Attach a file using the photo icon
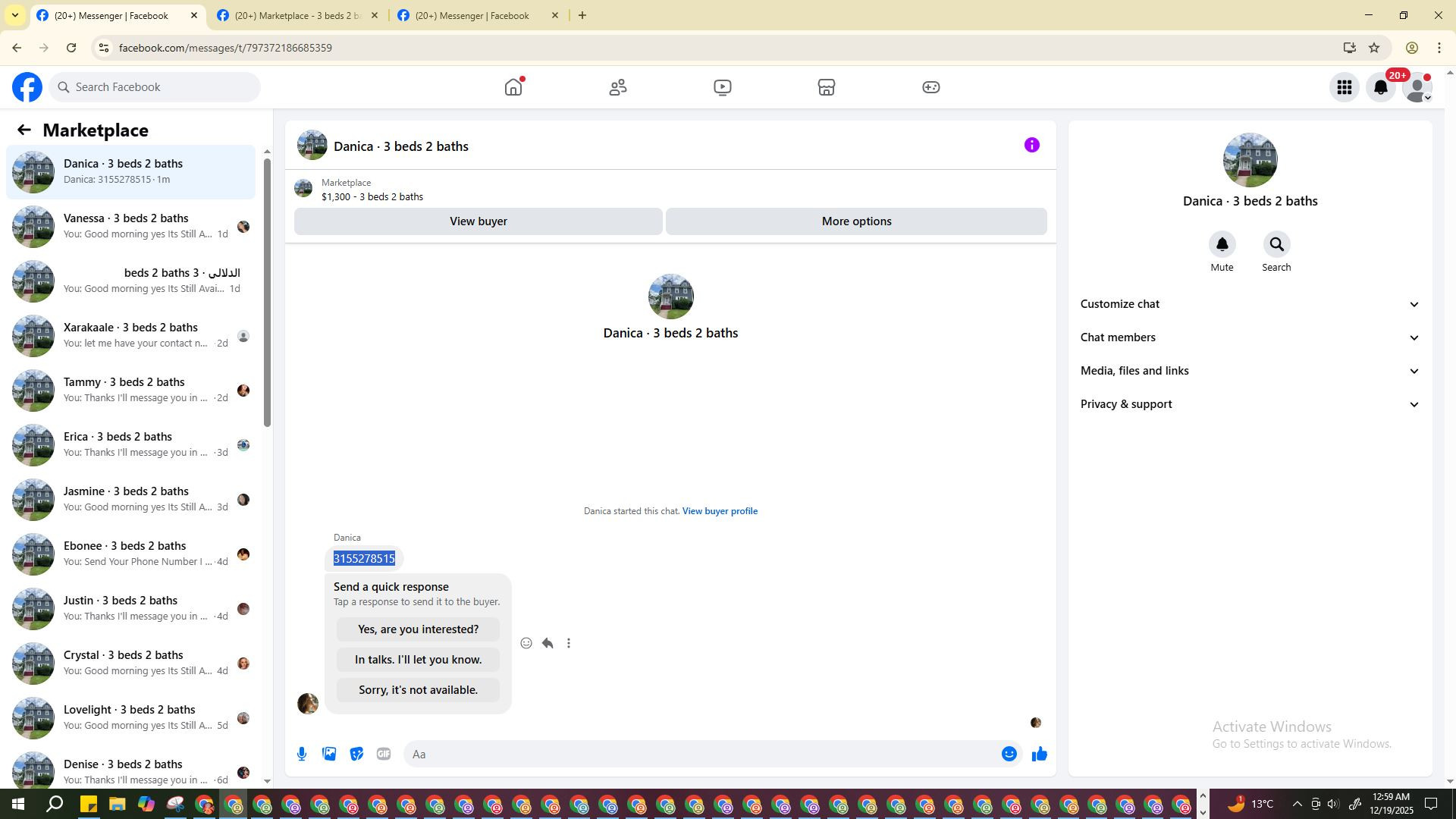This screenshot has height=819, width=1456. [x=329, y=754]
